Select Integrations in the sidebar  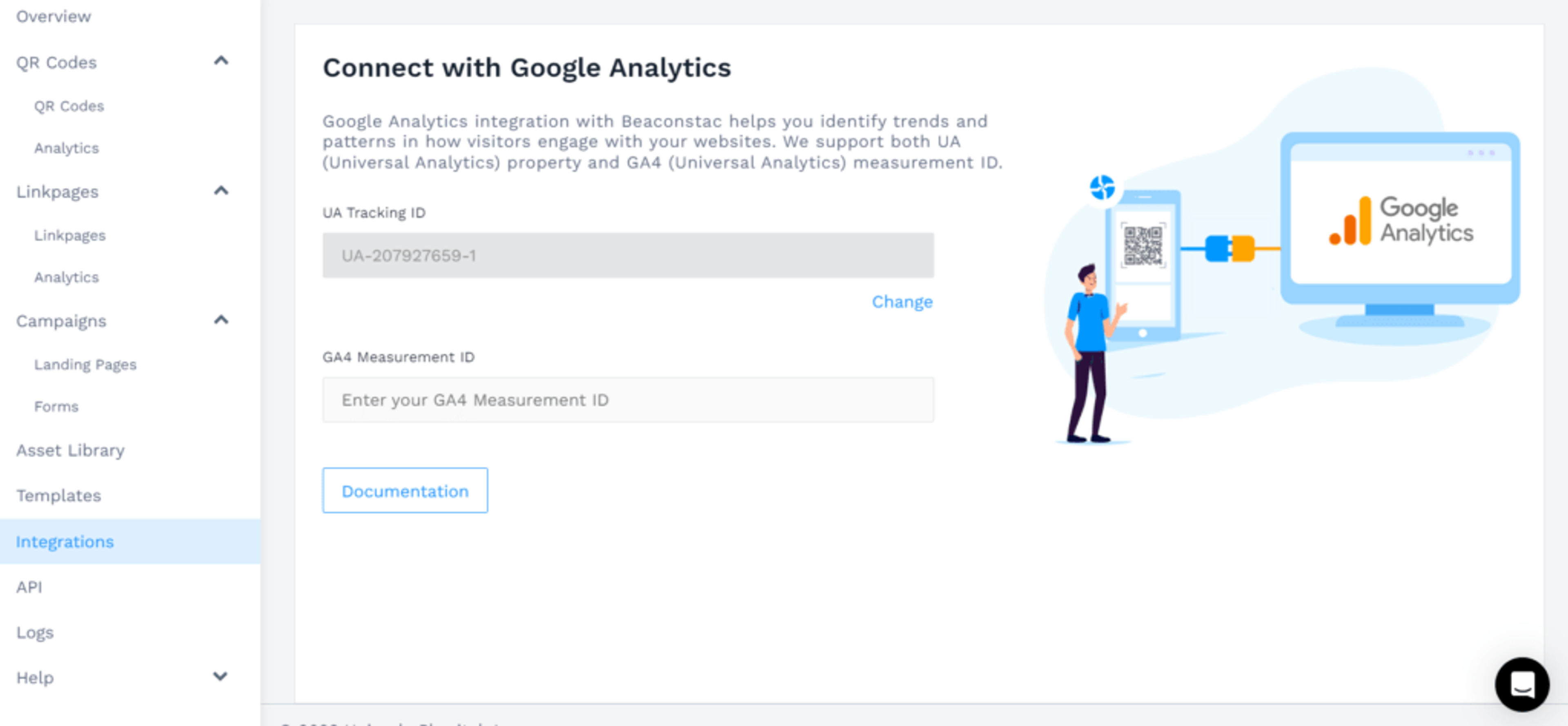click(65, 541)
